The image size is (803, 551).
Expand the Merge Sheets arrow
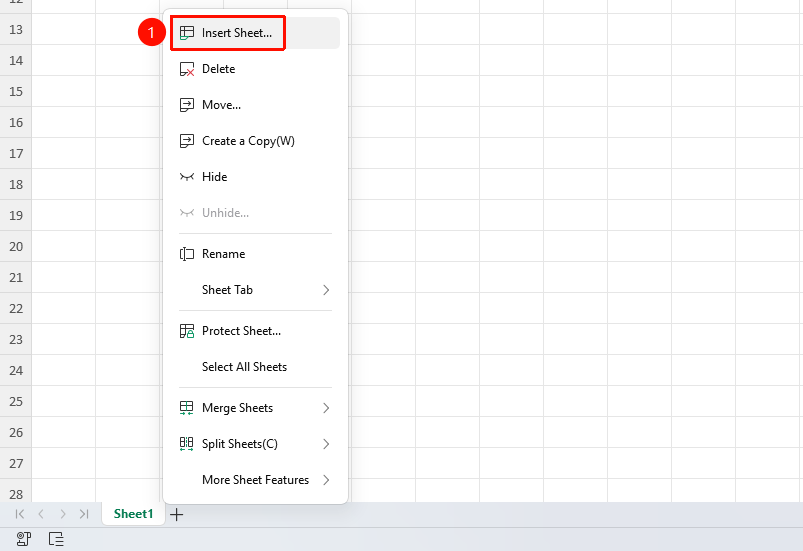tap(326, 408)
